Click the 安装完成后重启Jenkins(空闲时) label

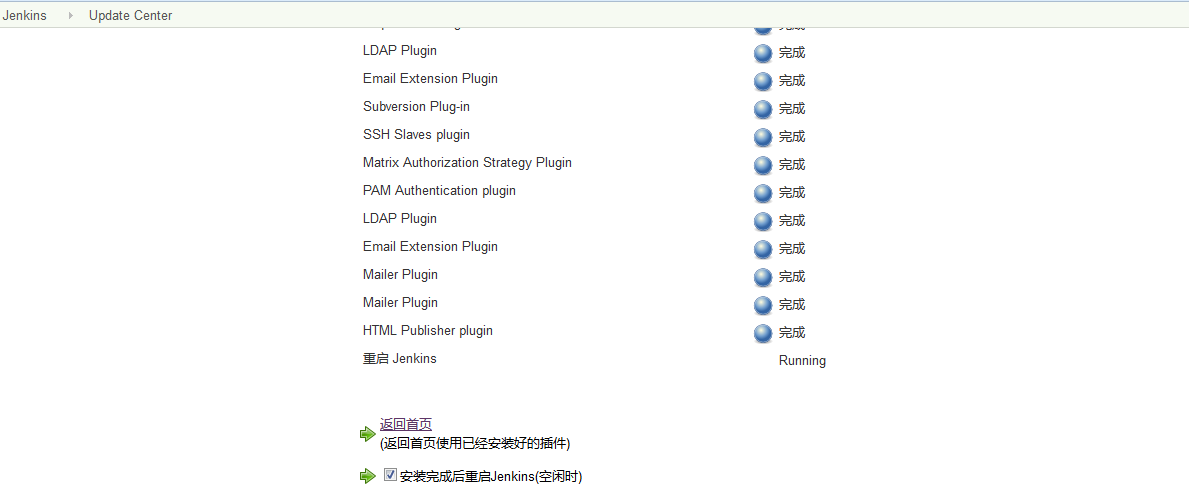click(x=491, y=477)
